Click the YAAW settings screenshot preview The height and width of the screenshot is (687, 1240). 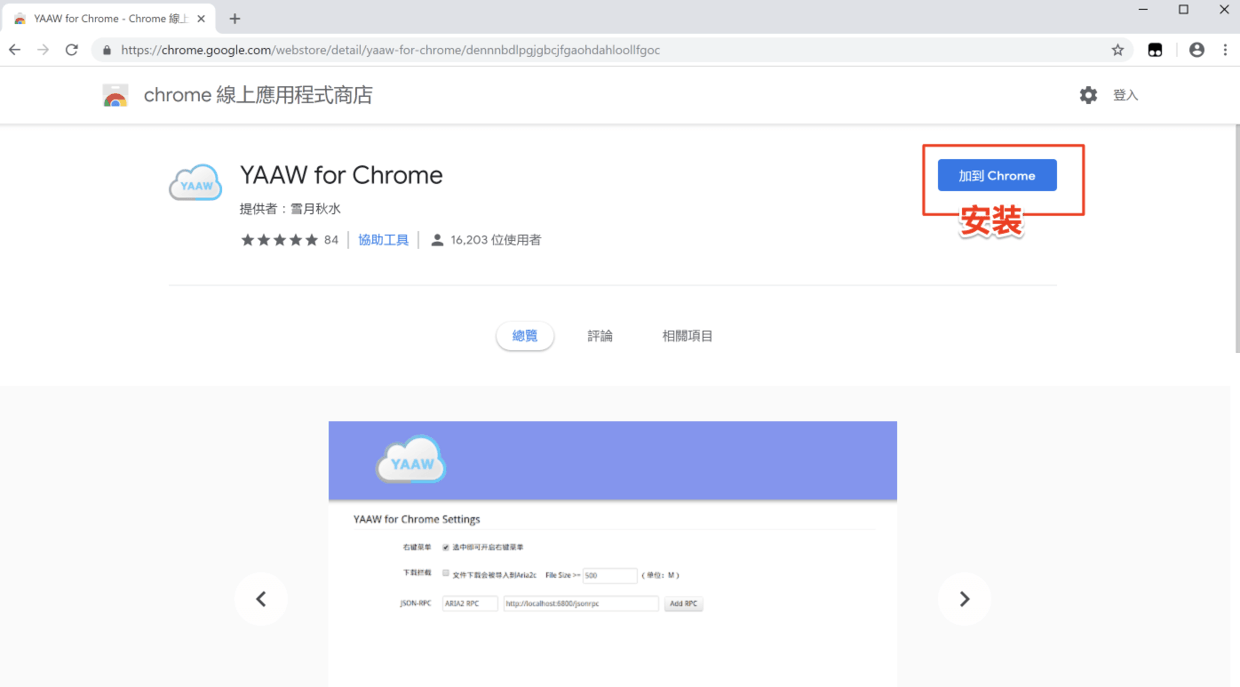(x=612, y=554)
